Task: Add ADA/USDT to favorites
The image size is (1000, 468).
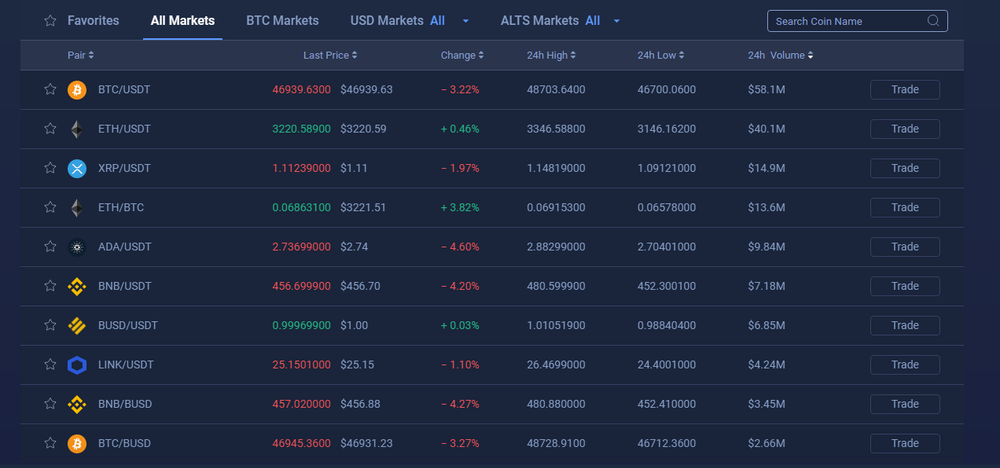Action: click(x=50, y=246)
